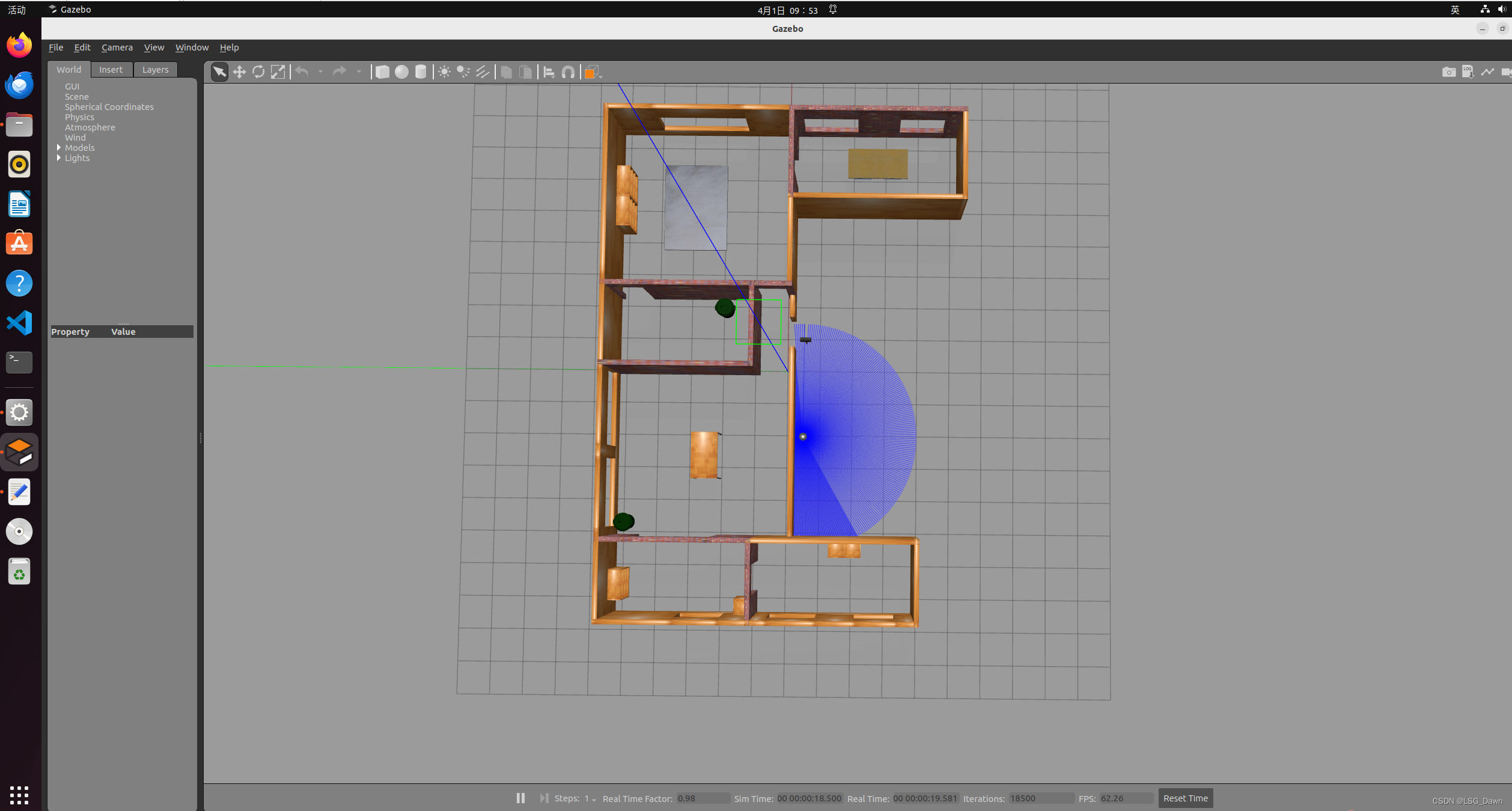
Task: Enable the selection arrow mode
Action: pos(219,72)
